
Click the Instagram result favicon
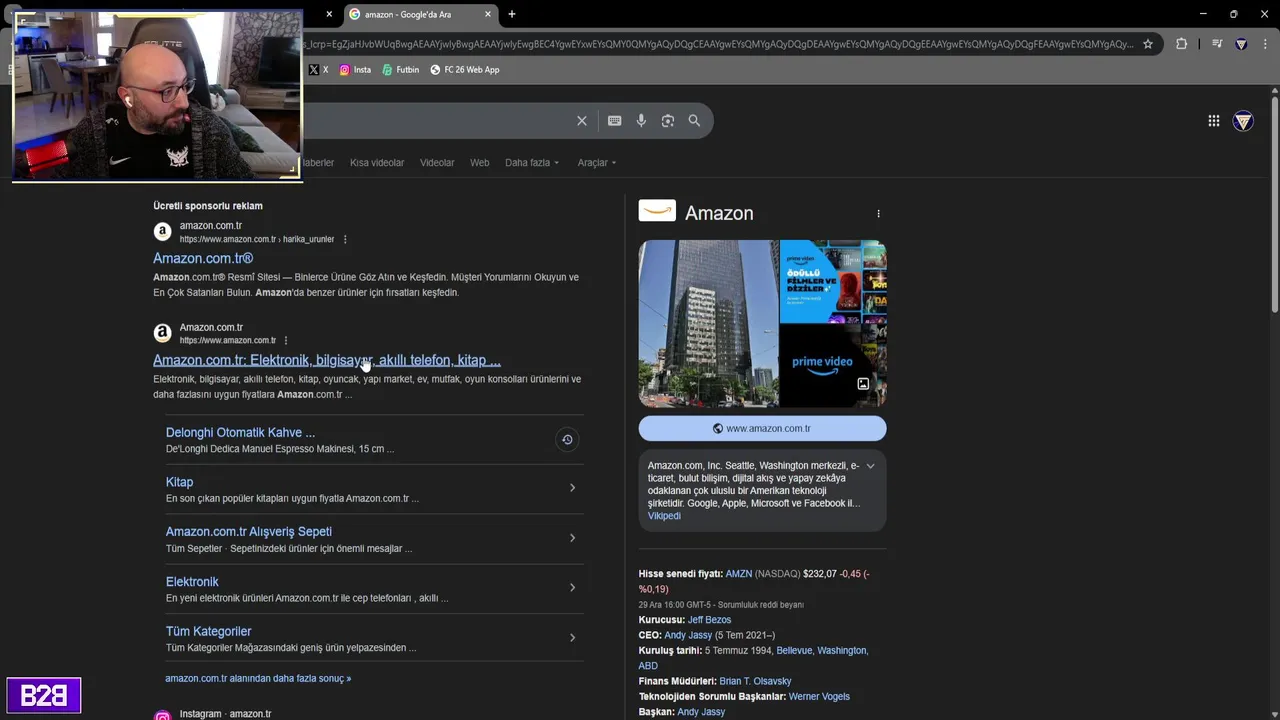[162, 715]
